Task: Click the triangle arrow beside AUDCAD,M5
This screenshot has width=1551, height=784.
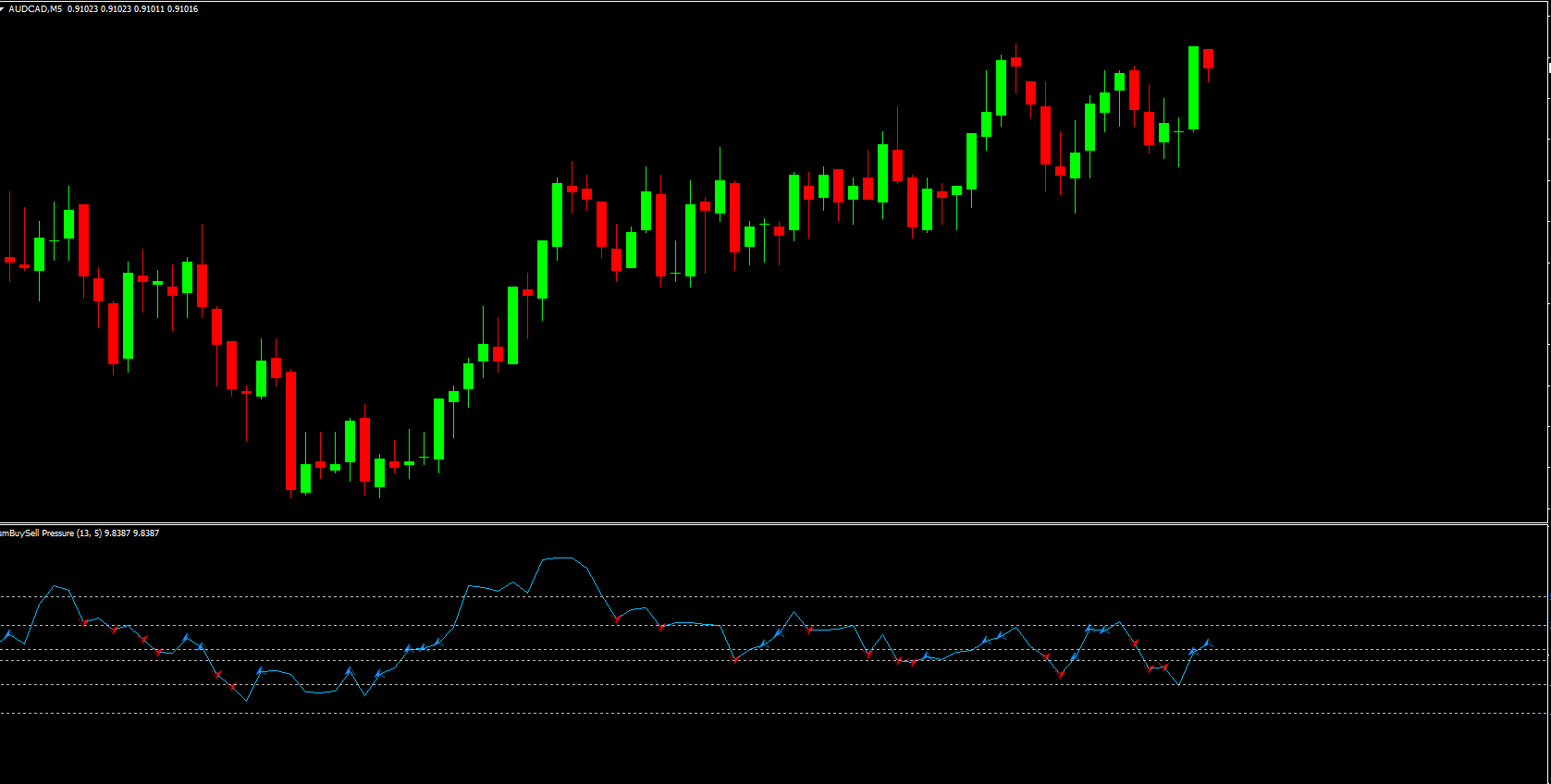Action: click(x=3, y=8)
